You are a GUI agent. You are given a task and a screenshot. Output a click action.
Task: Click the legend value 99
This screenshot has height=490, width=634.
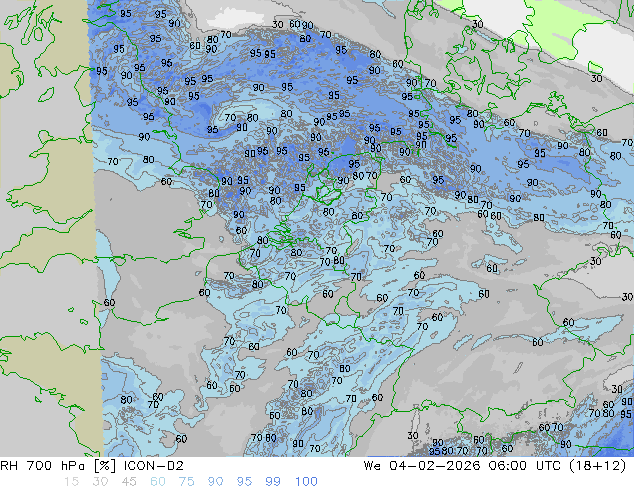tap(273, 482)
